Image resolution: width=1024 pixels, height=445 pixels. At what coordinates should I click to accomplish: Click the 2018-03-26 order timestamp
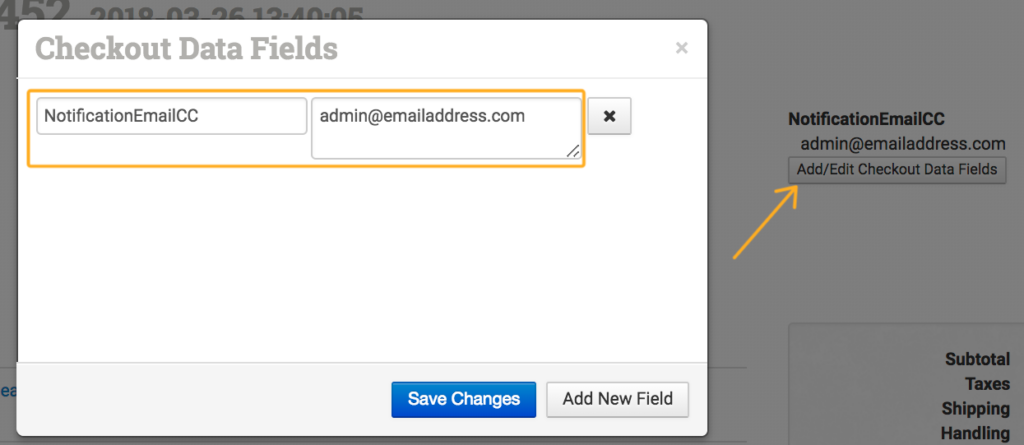pos(226,12)
